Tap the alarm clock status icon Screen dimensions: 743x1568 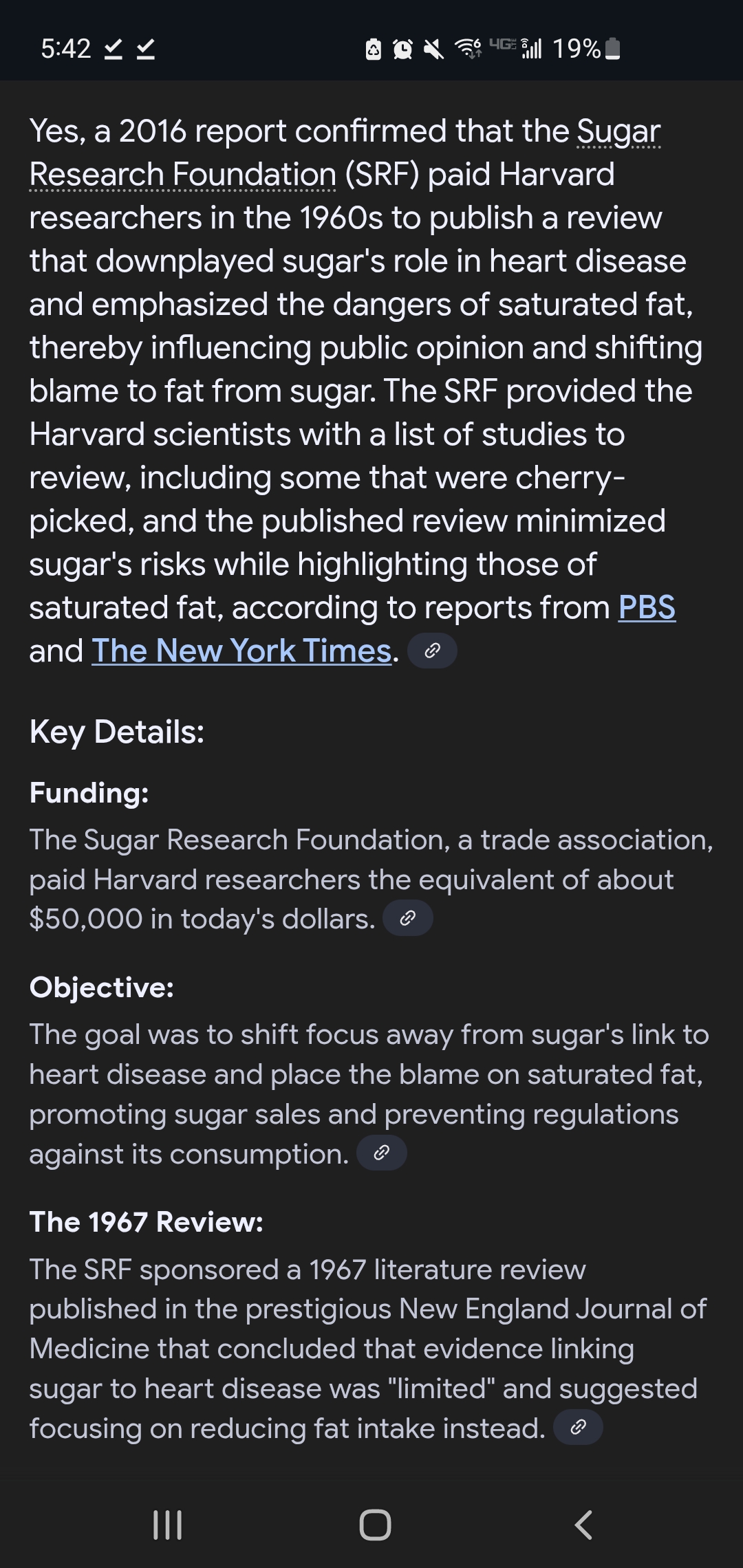click(402, 49)
